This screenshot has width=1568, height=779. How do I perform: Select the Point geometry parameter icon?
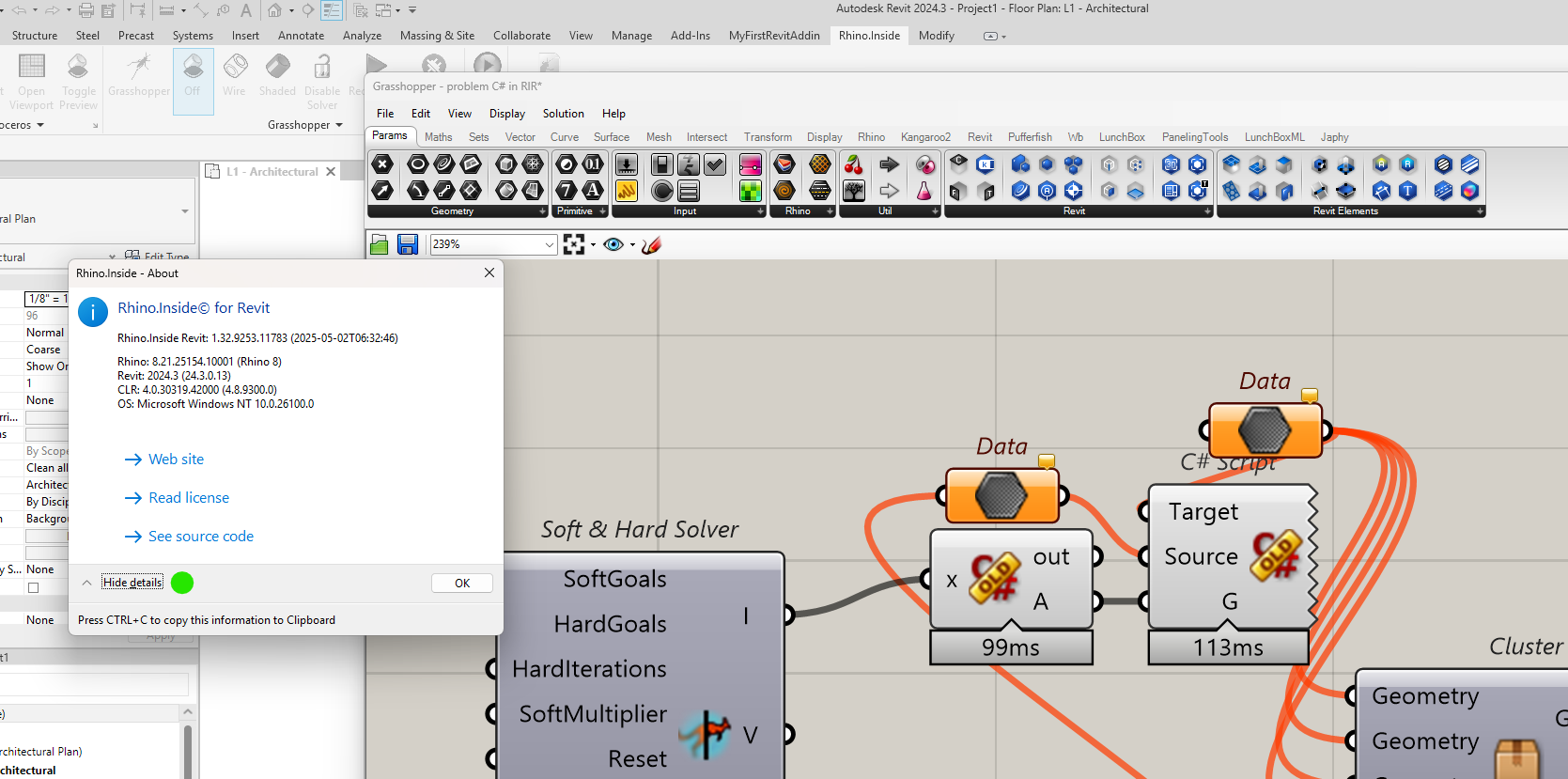point(382,164)
